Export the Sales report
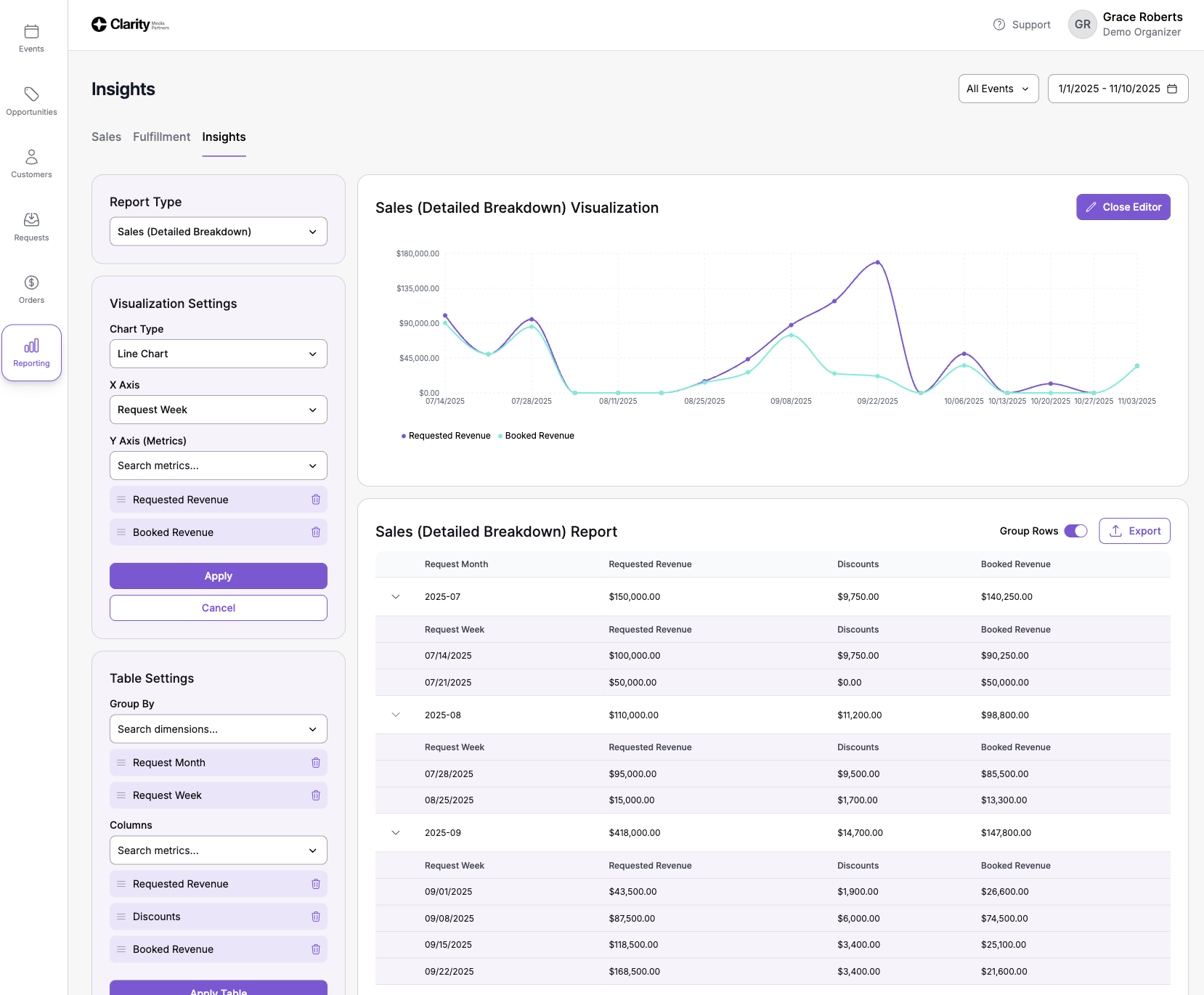This screenshot has height=995, width=1204. click(x=1134, y=531)
